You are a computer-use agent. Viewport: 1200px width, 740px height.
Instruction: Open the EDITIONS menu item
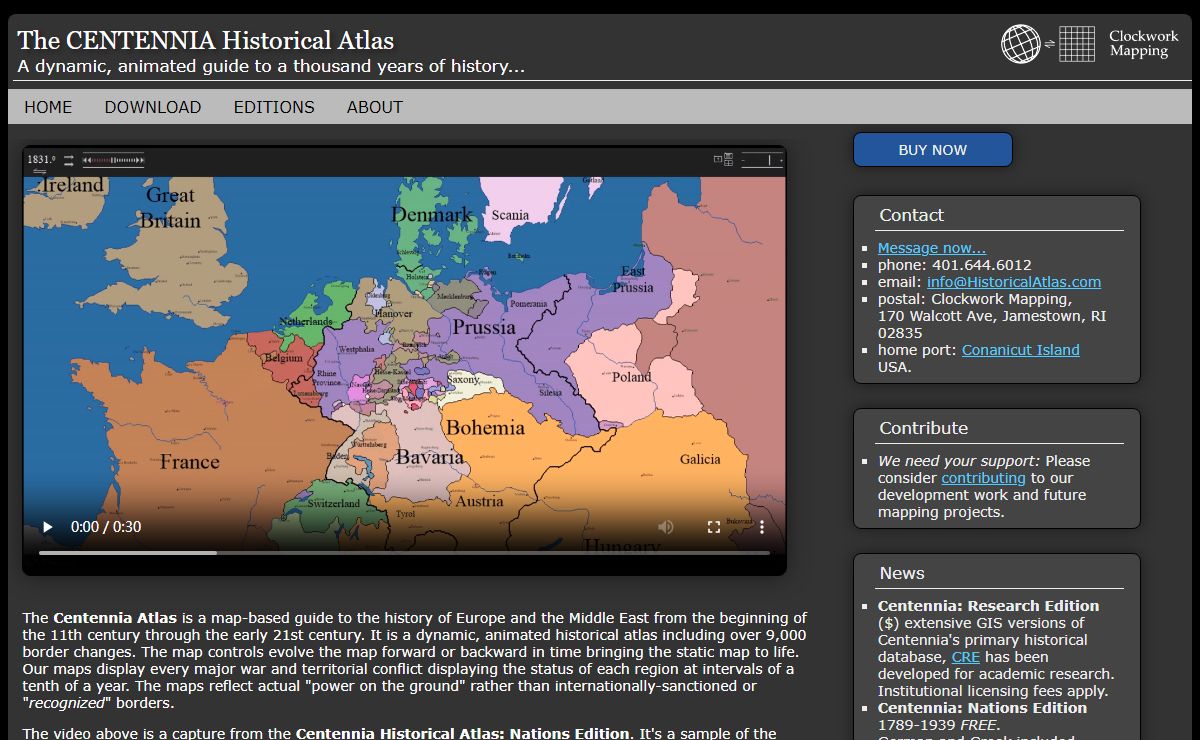[274, 107]
